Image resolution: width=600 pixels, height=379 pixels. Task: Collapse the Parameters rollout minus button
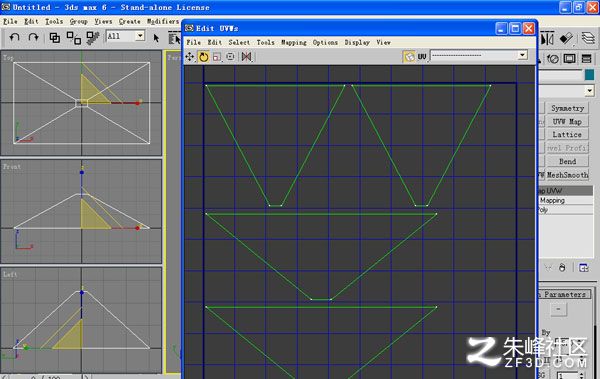click(x=558, y=309)
